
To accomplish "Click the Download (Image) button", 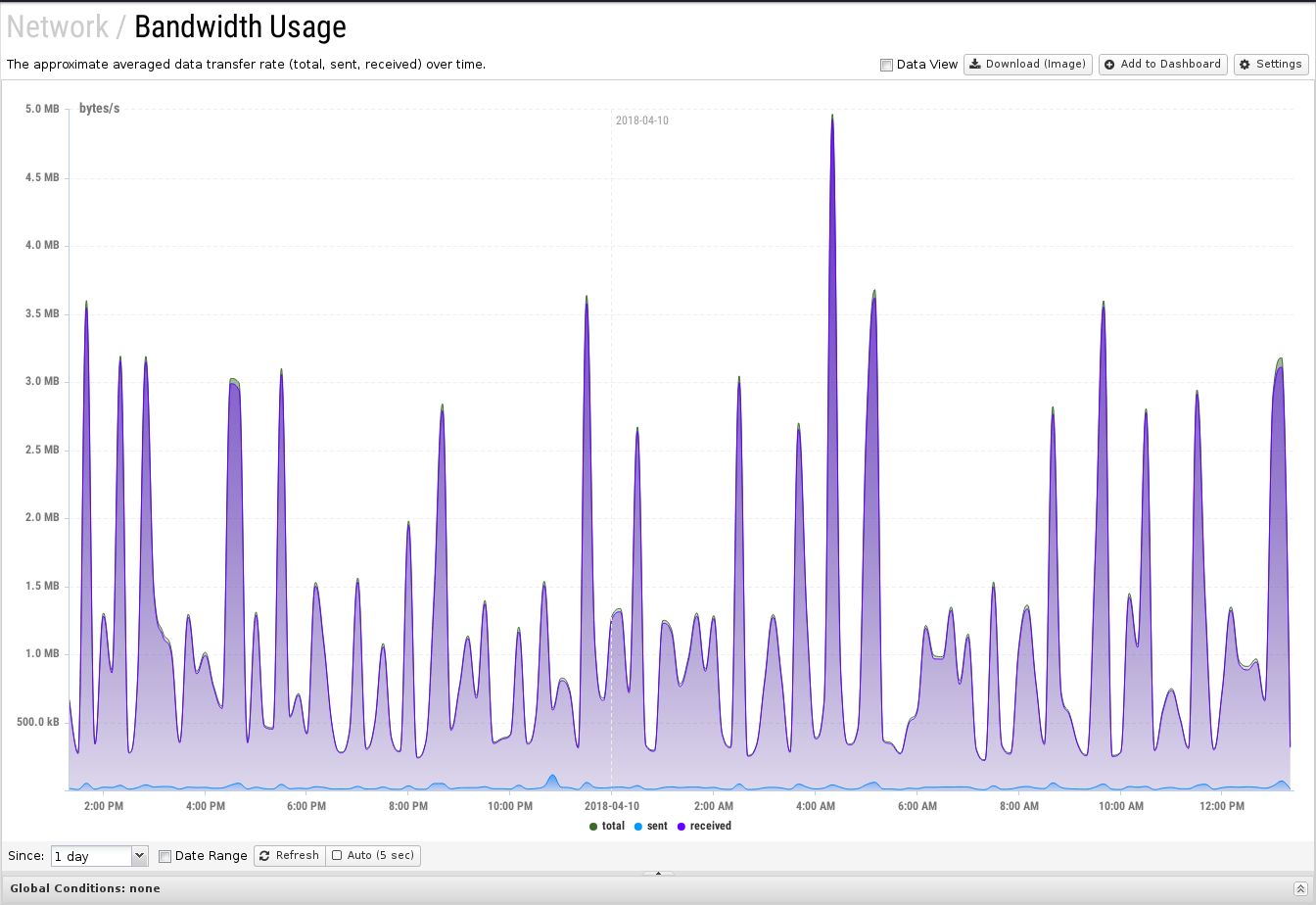I will click(x=1028, y=65).
